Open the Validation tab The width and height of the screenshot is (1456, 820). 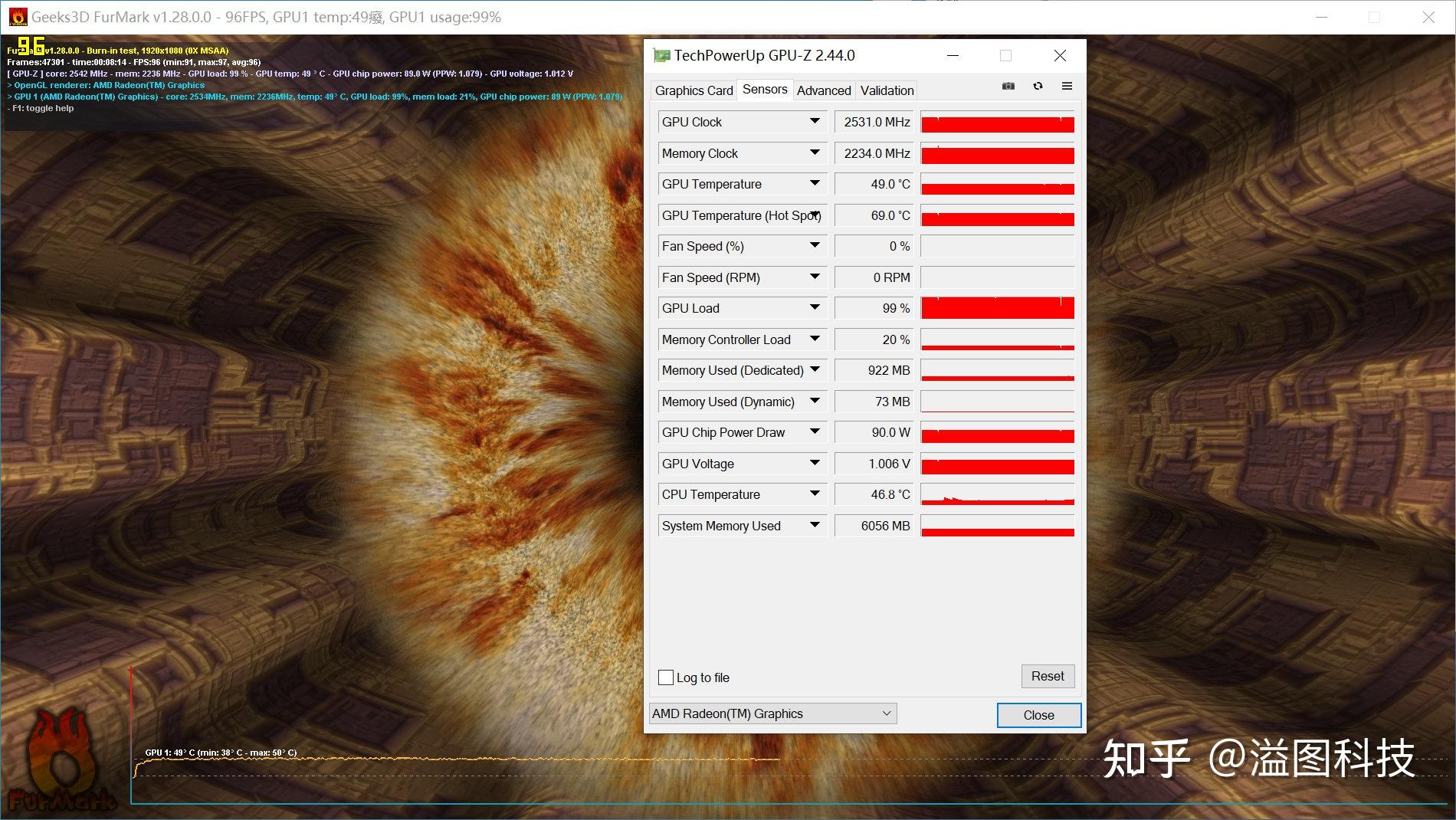[x=887, y=90]
